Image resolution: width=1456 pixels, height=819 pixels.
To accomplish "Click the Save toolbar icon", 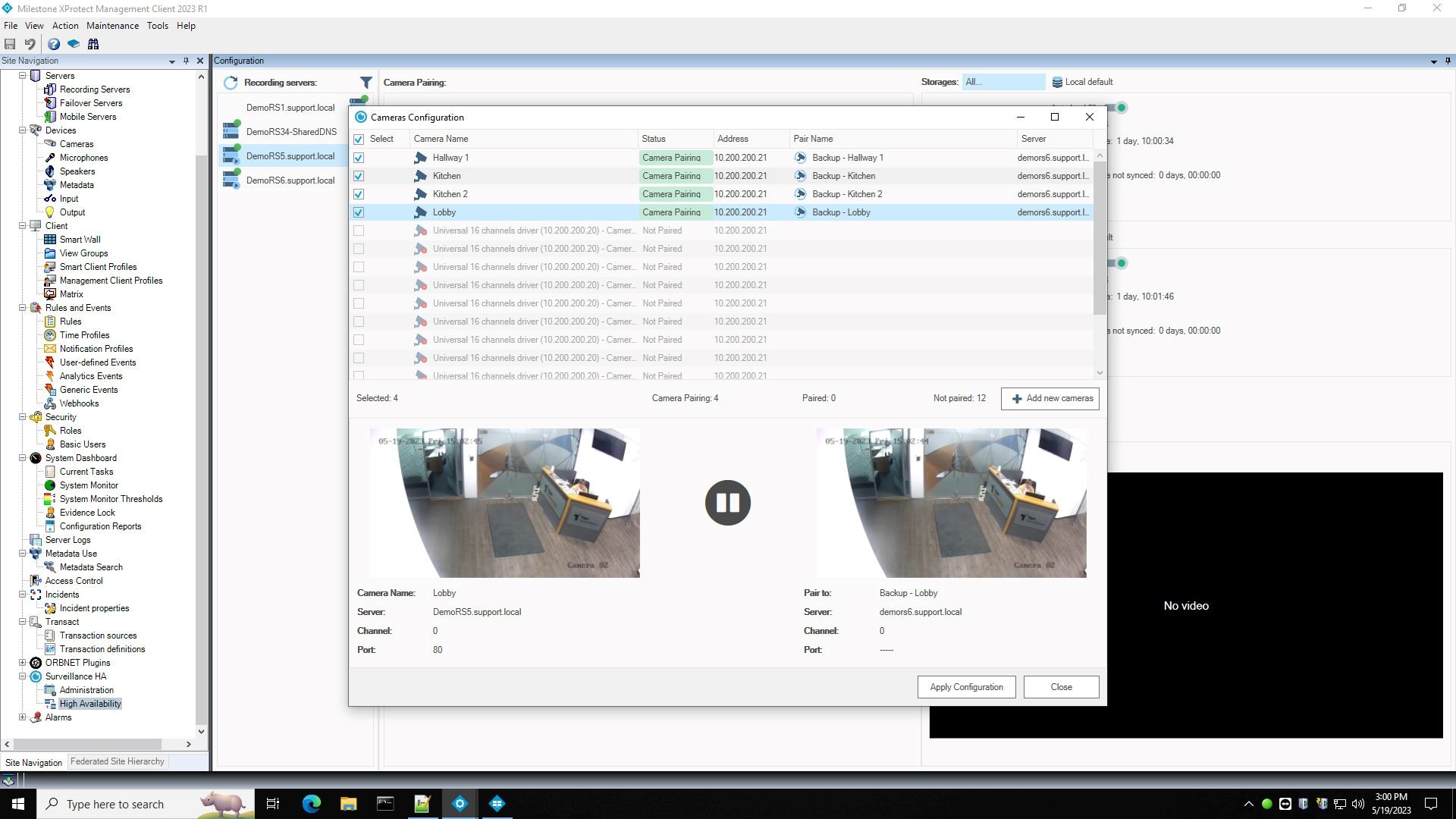I will coord(10,44).
